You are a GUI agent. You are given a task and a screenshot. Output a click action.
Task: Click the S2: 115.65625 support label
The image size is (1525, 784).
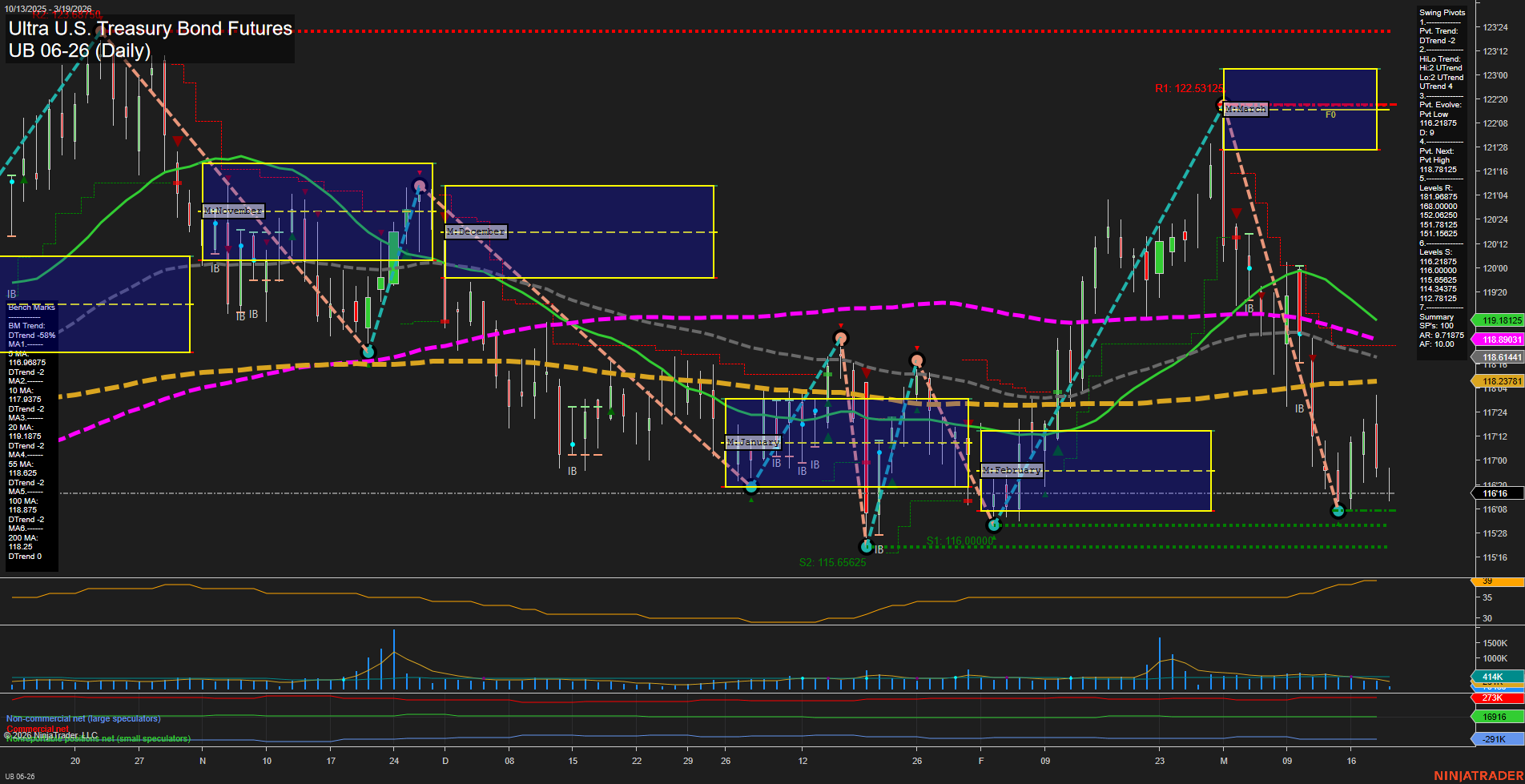(x=831, y=562)
